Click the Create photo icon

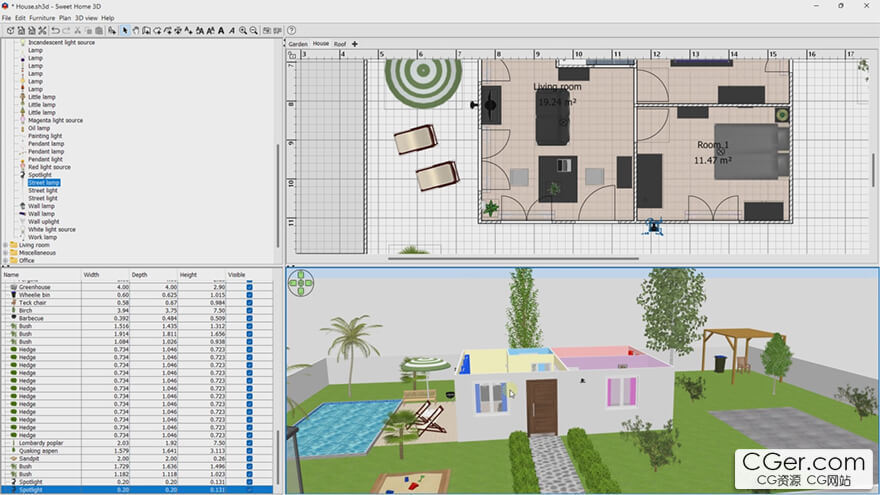(267, 30)
